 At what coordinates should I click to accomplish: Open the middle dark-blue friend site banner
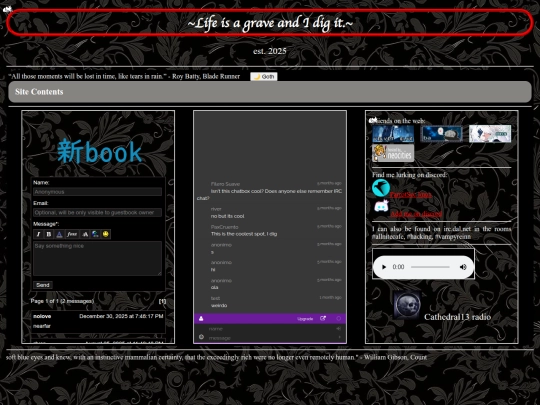point(442,134)
